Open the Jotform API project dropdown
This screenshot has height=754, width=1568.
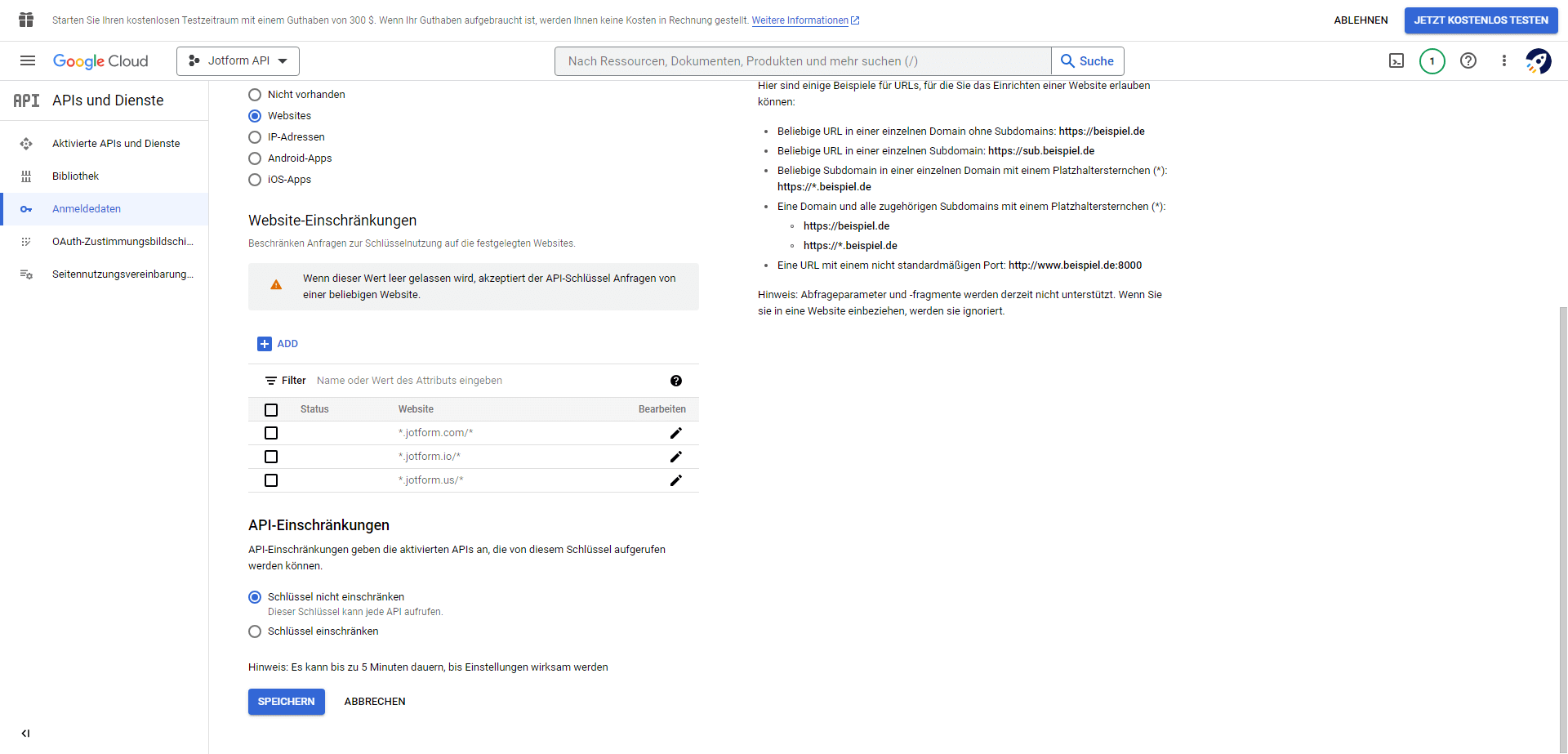click(238, 61)
